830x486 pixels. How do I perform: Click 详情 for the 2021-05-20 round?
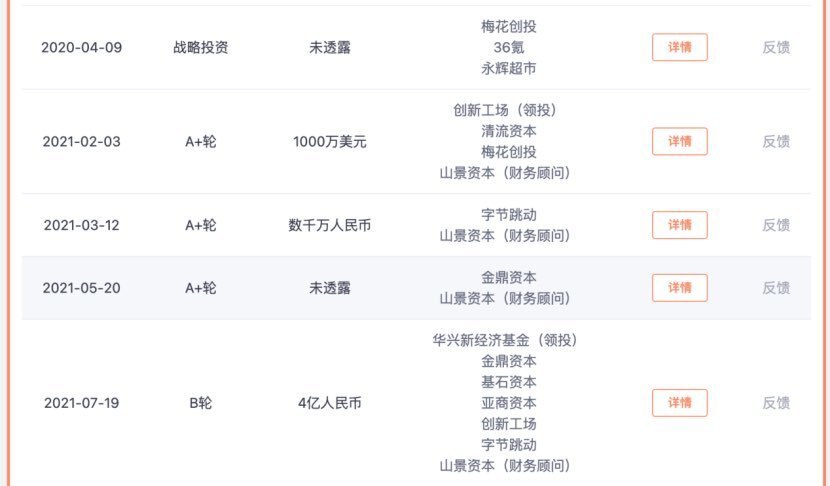(x=679, y=288)
